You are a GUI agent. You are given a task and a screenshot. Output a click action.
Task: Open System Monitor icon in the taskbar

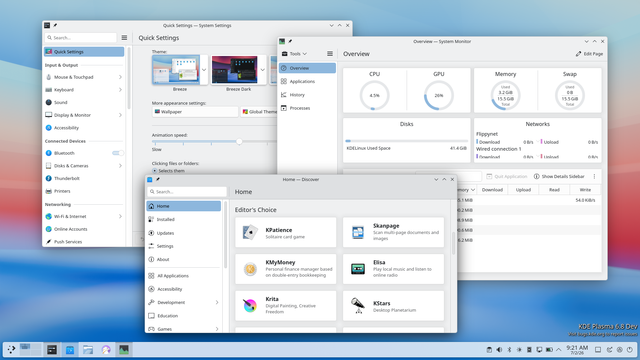tap(124, 349)
